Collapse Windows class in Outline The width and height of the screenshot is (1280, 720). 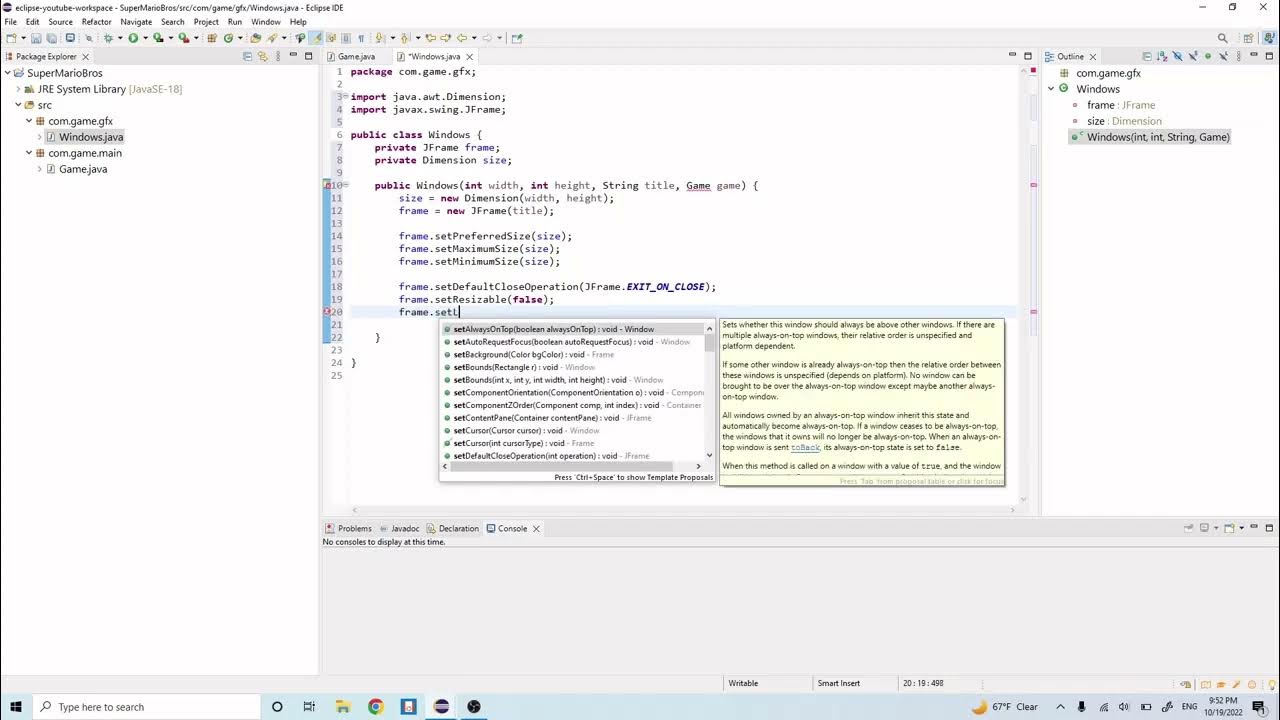pos(1051,89)
